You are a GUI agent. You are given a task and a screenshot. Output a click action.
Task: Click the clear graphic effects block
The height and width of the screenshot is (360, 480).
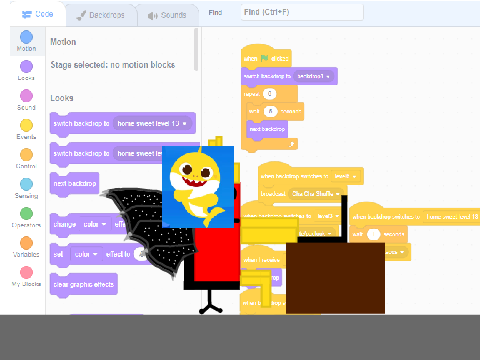(x=84, y=284)
